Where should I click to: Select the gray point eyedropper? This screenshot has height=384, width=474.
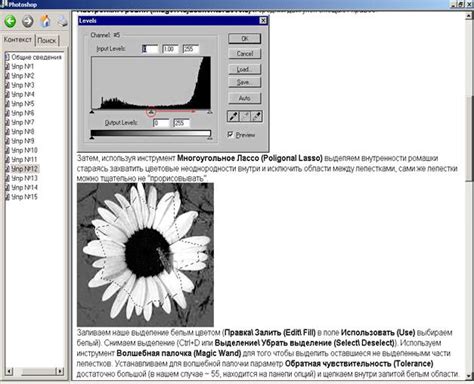[245, 116]
